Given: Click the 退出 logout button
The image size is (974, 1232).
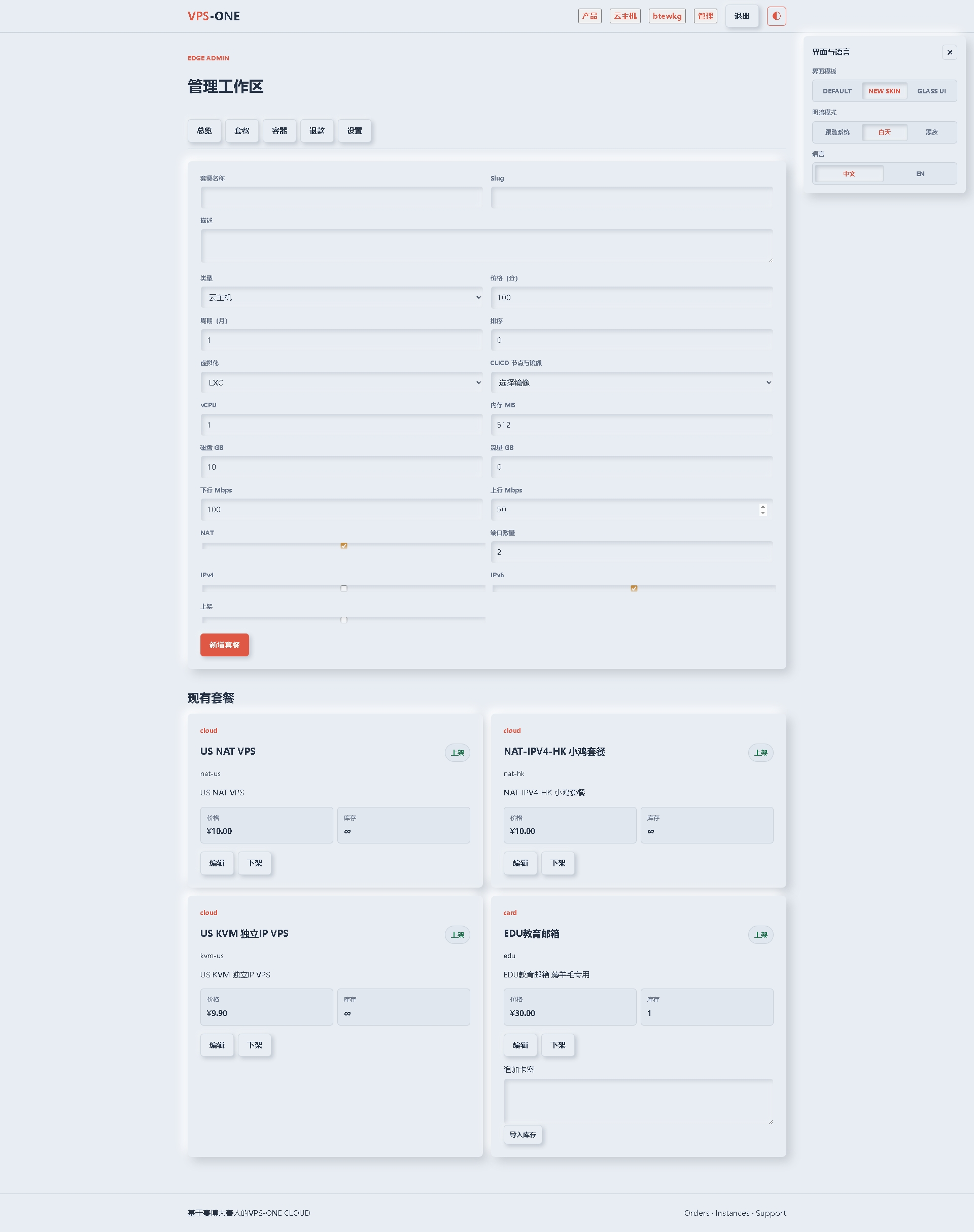Looking at the screenshot, I should click(x=742, y=16).
